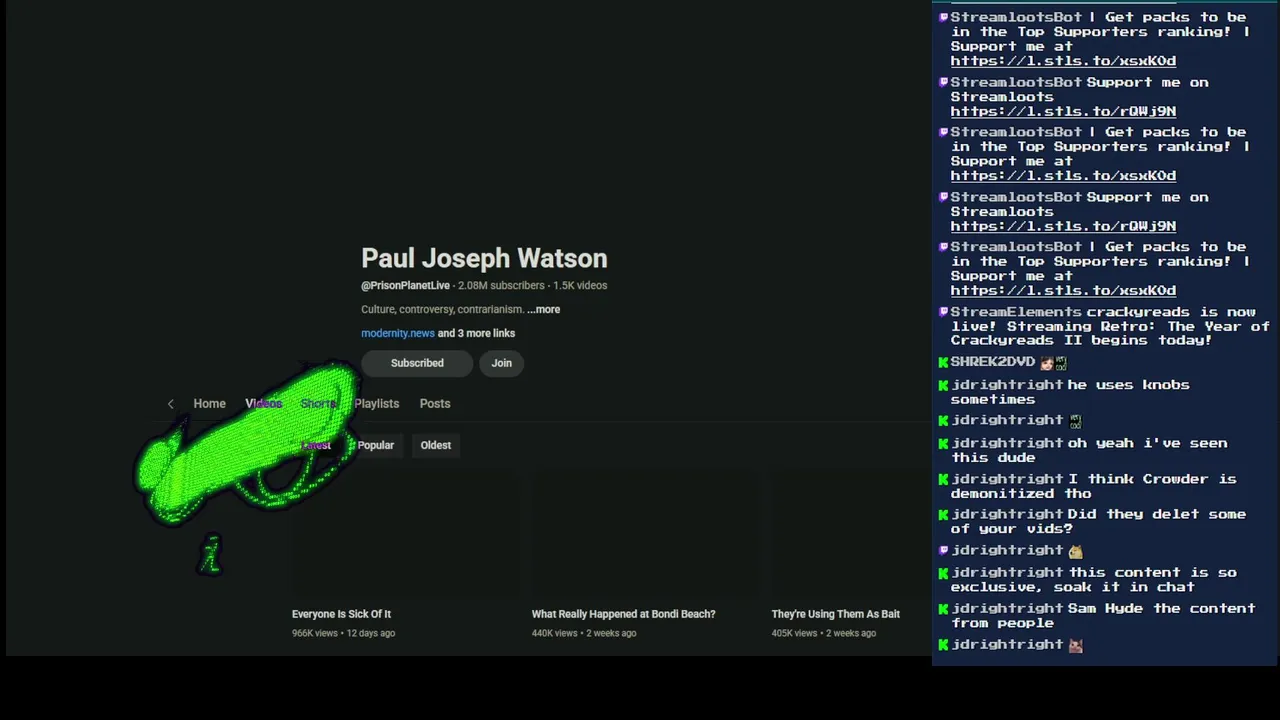Image resolution: width=1280 pixels, height=720 pixels.
Task: Click '405K views · 2 weeks ago' text
Action: tap(823, 633)
